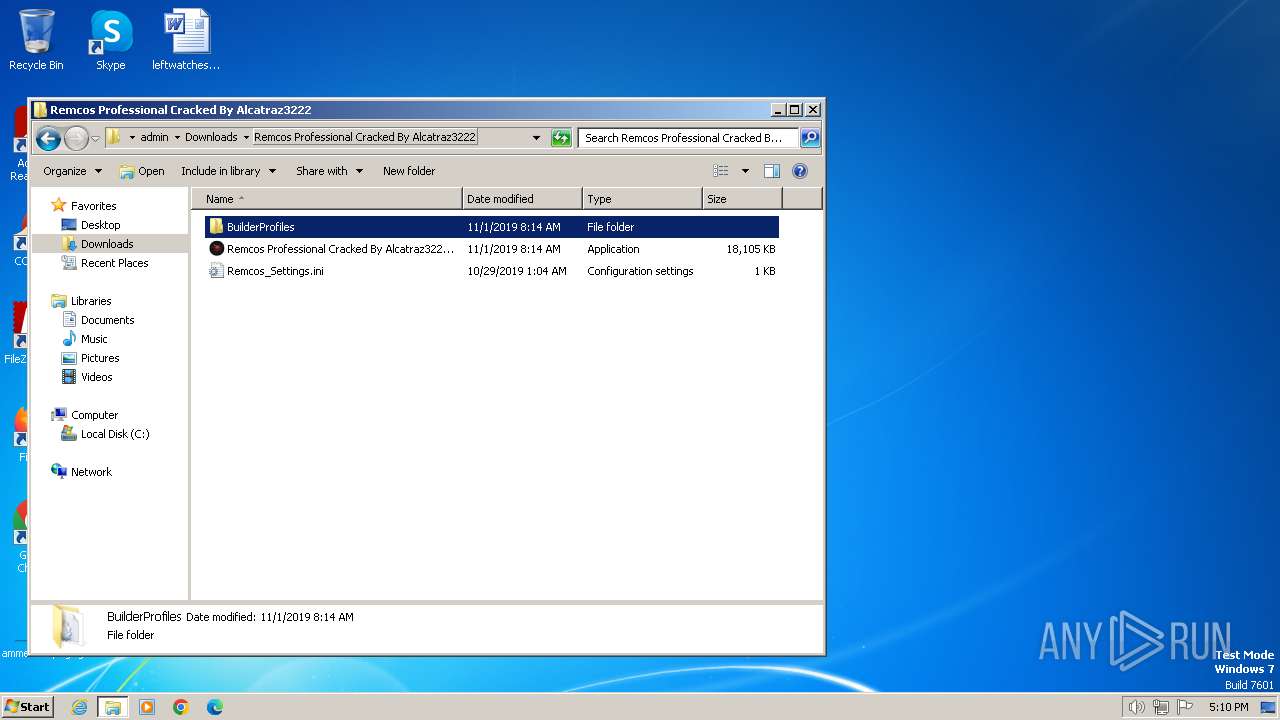Viewport: 1280px width, 720px height.
Task: Click the Action Center flag tray icon
Action: point(1185,707)
